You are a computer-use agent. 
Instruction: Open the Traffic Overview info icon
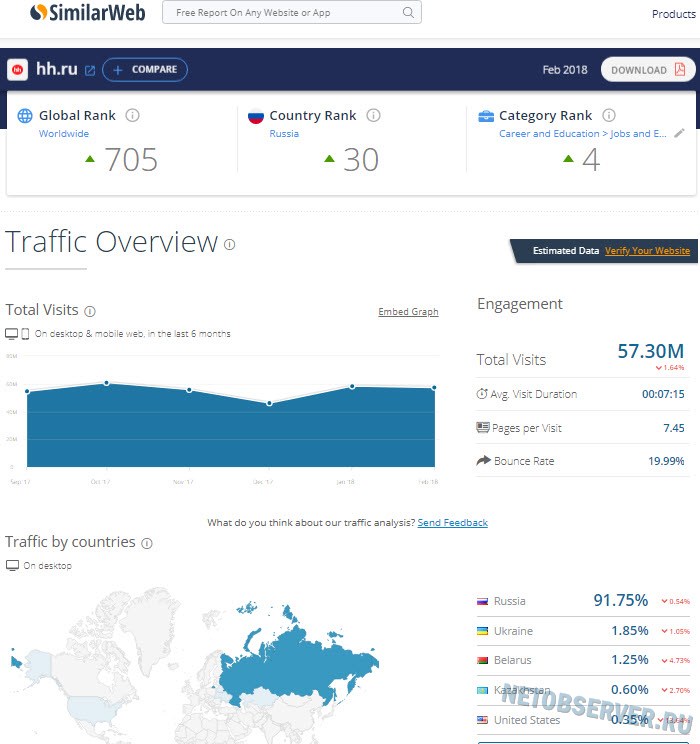[x=230, y=244]
